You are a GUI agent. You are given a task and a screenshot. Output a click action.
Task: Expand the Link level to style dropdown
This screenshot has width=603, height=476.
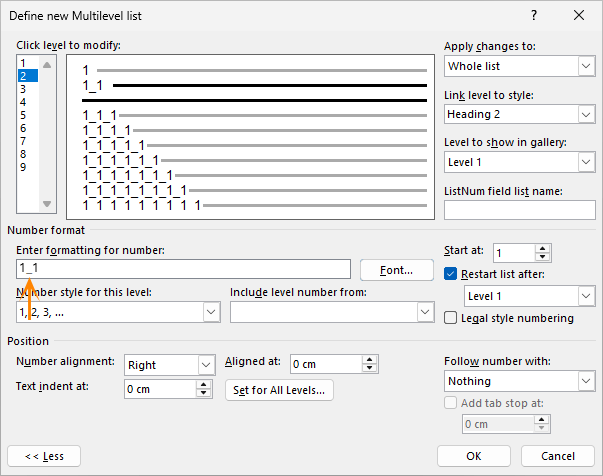585,114
